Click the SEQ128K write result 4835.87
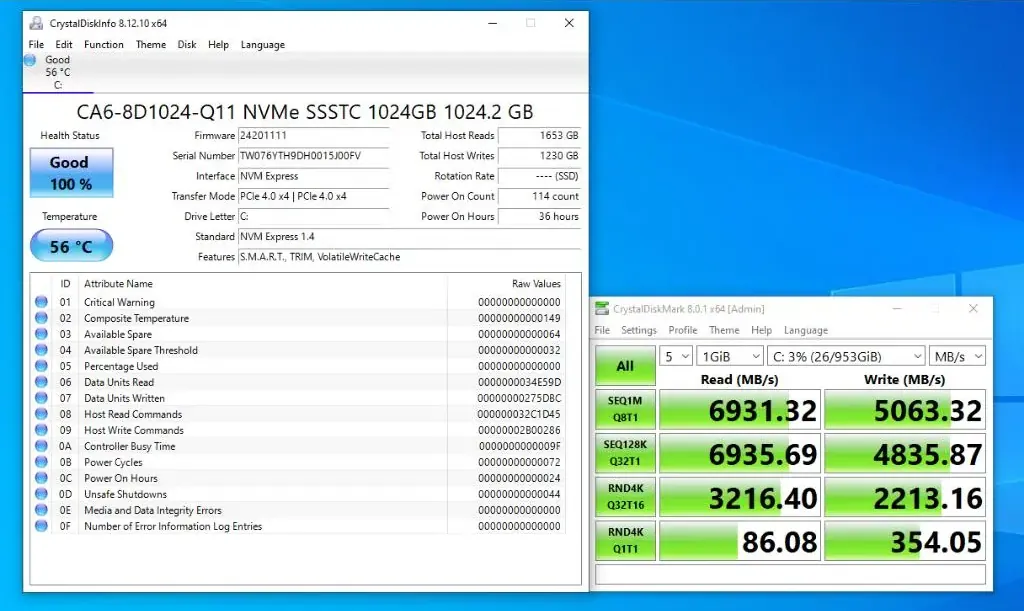Screen dimensions: 1024x611 (x=904, y=453)
